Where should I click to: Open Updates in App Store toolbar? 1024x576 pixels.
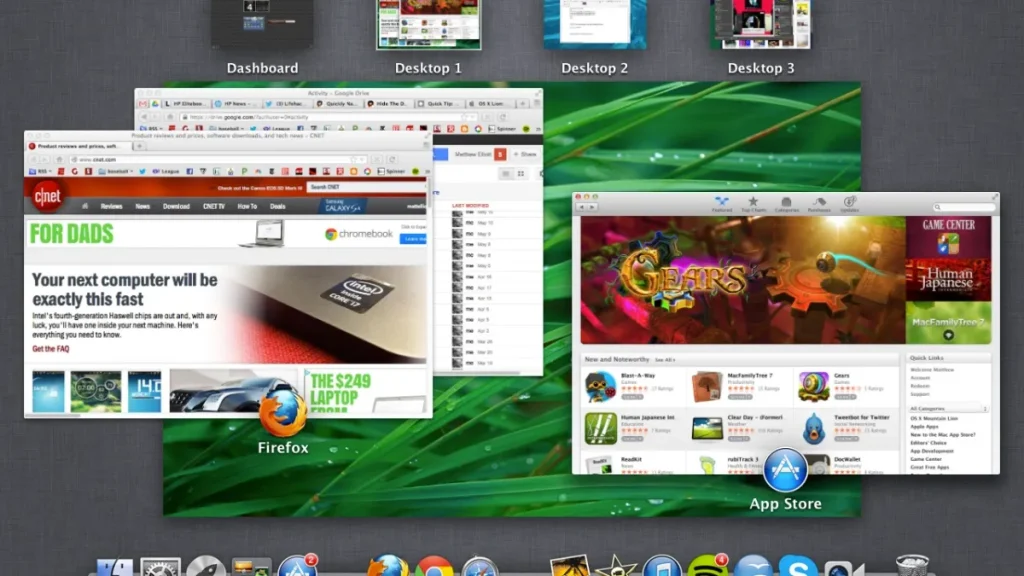tap(849, 204)
